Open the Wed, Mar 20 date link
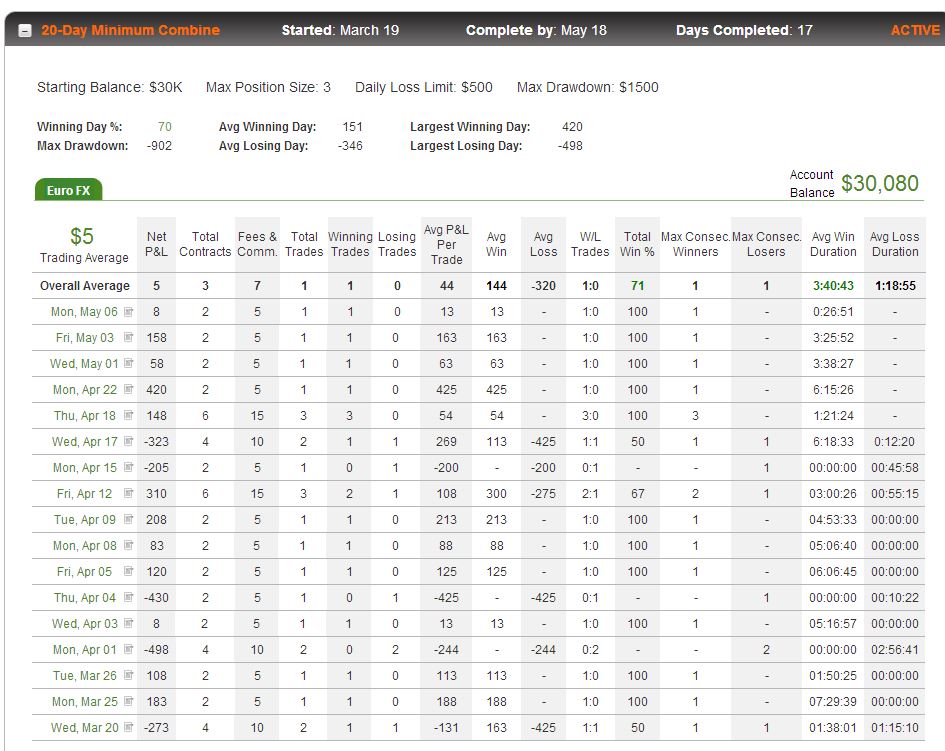This screenshot has height=751, width=945. click(84, 727)
